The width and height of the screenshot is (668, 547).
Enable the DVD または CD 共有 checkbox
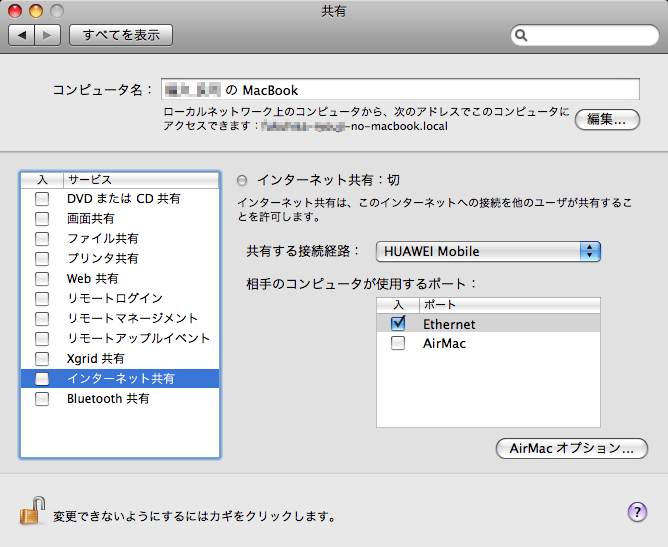click(x=42, y=199)
